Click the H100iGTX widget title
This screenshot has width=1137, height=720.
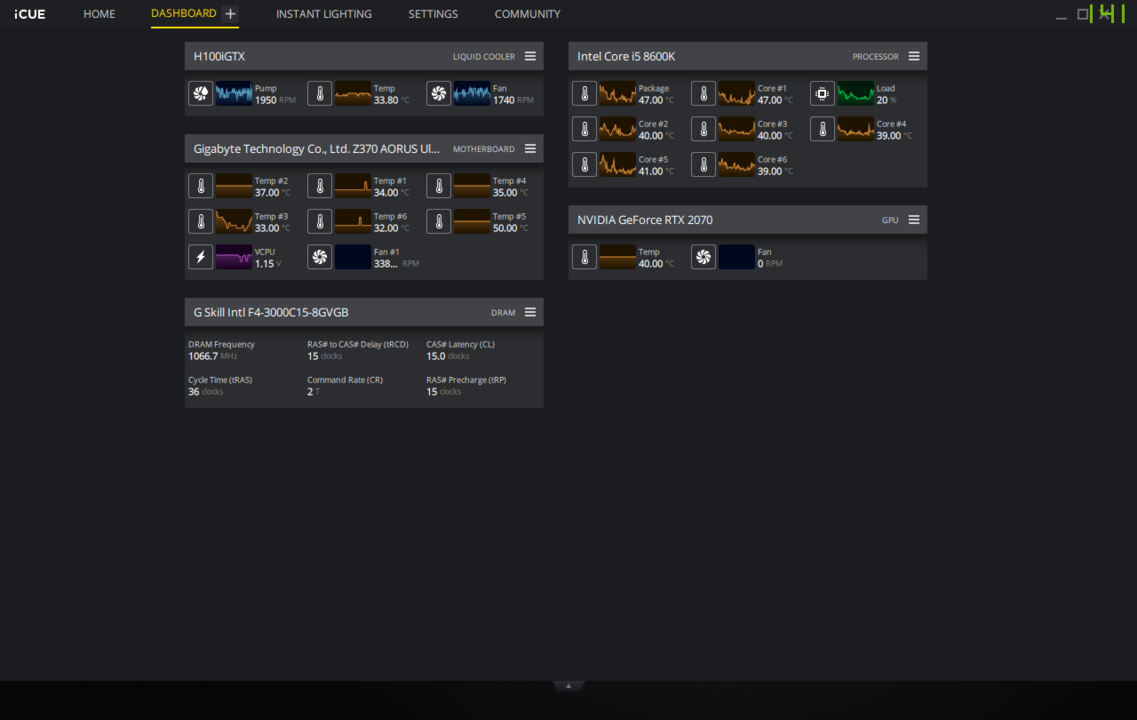219,57
